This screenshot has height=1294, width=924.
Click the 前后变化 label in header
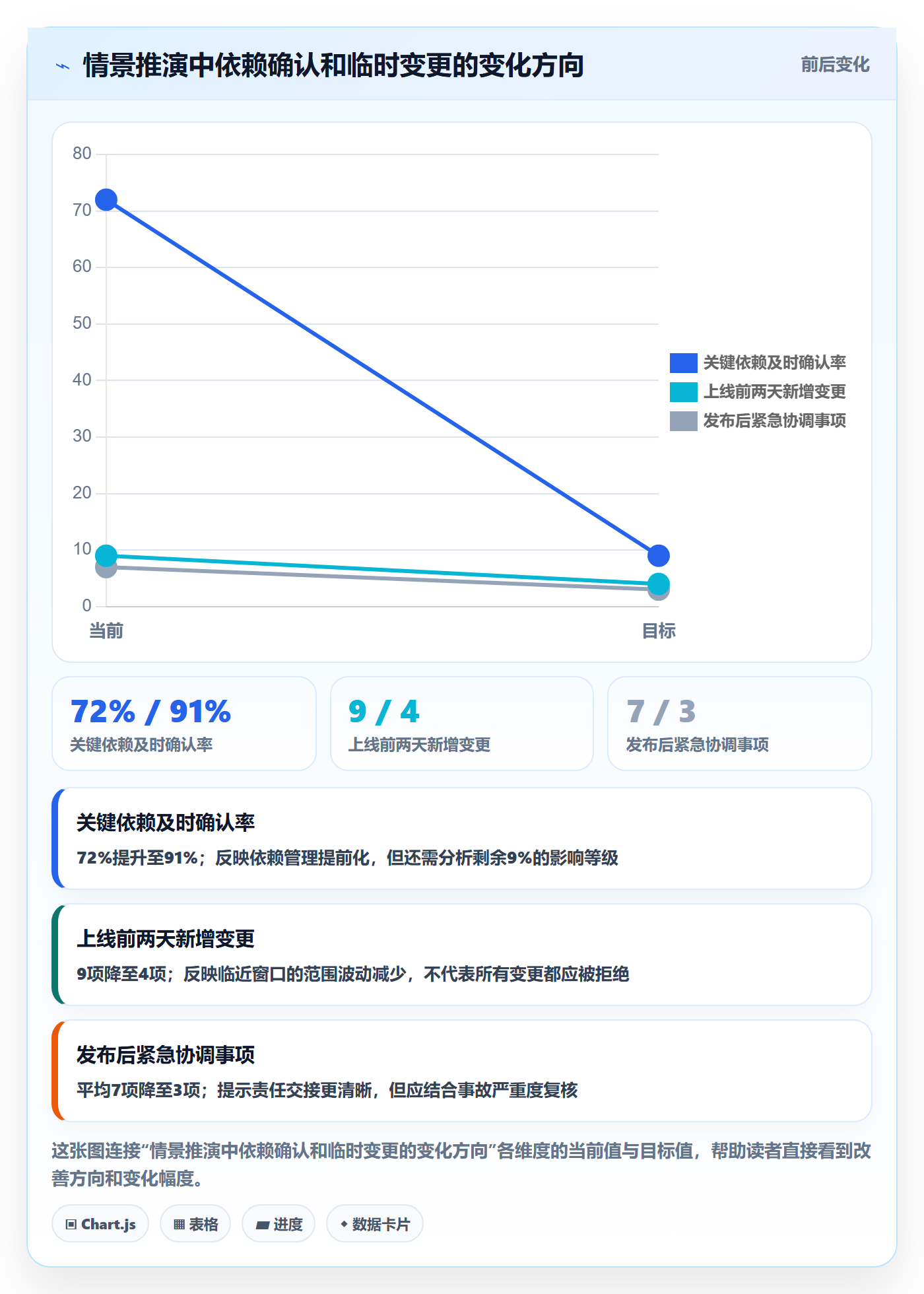pyautogui.click(x=835, y=65)
